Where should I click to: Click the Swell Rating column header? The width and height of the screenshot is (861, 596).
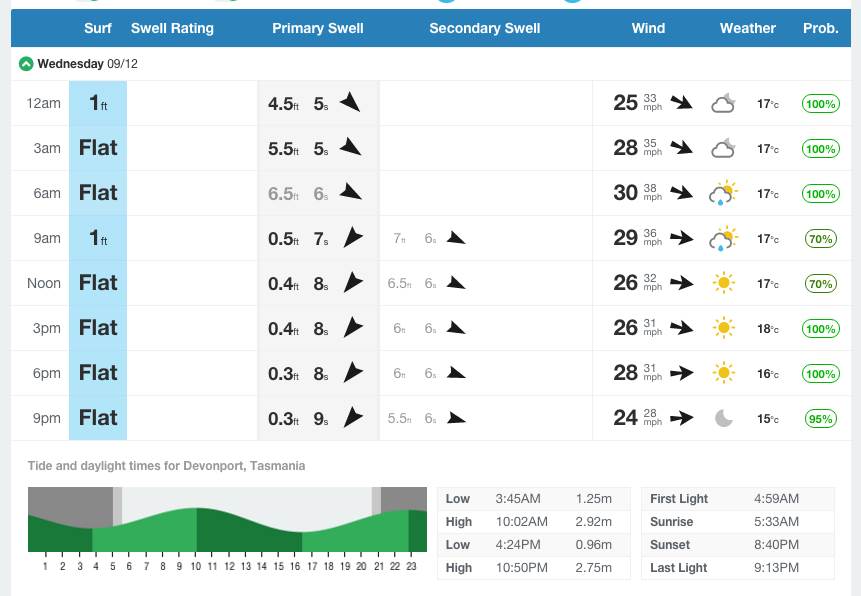tap(172, 28)
